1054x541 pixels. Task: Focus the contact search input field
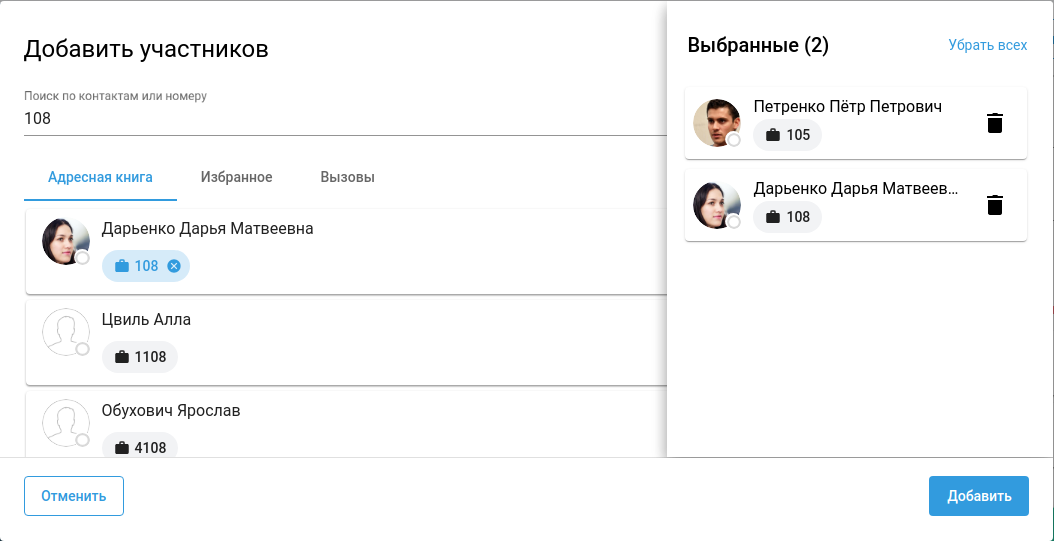340,118
